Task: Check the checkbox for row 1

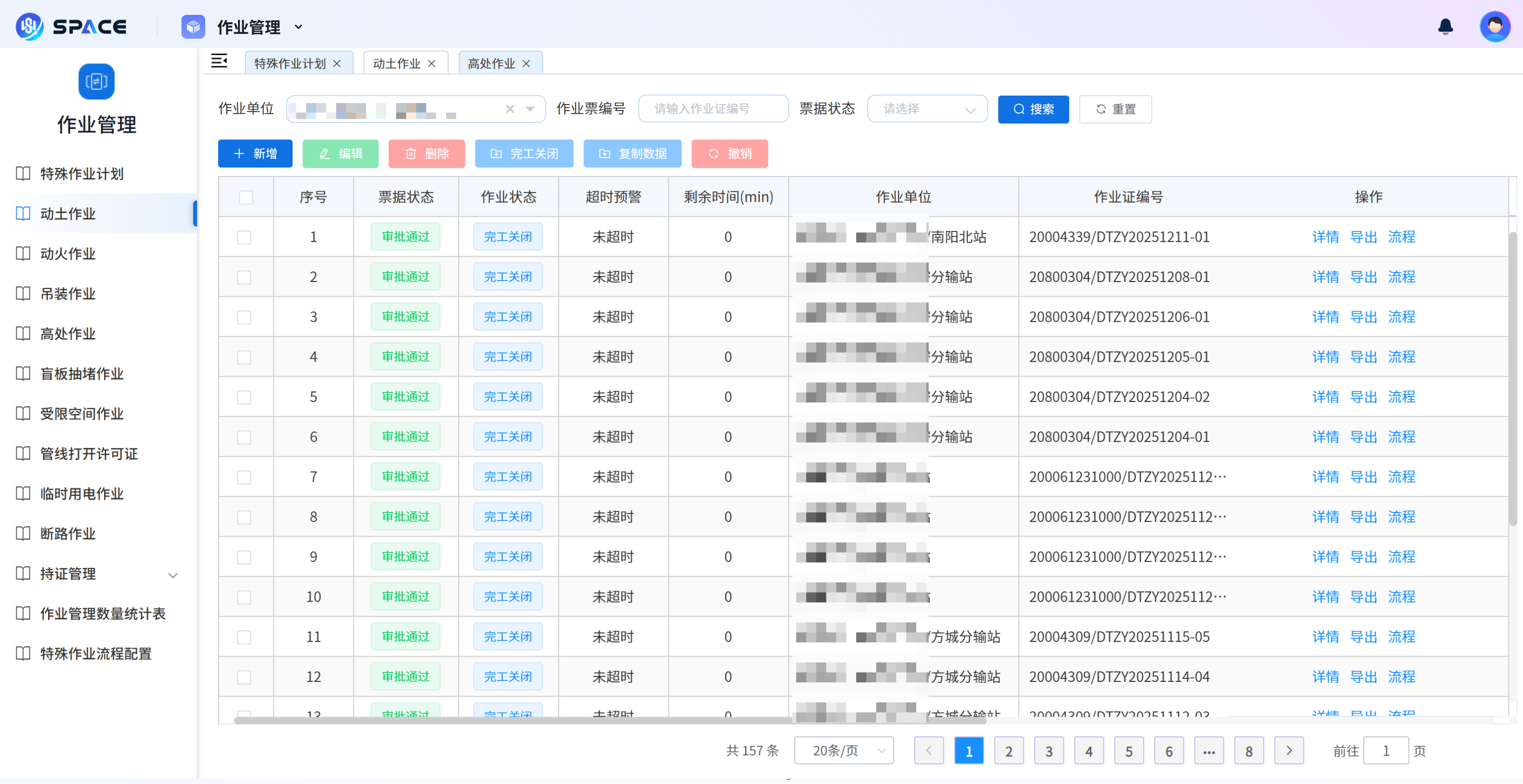Action: [x=243, y=236]
